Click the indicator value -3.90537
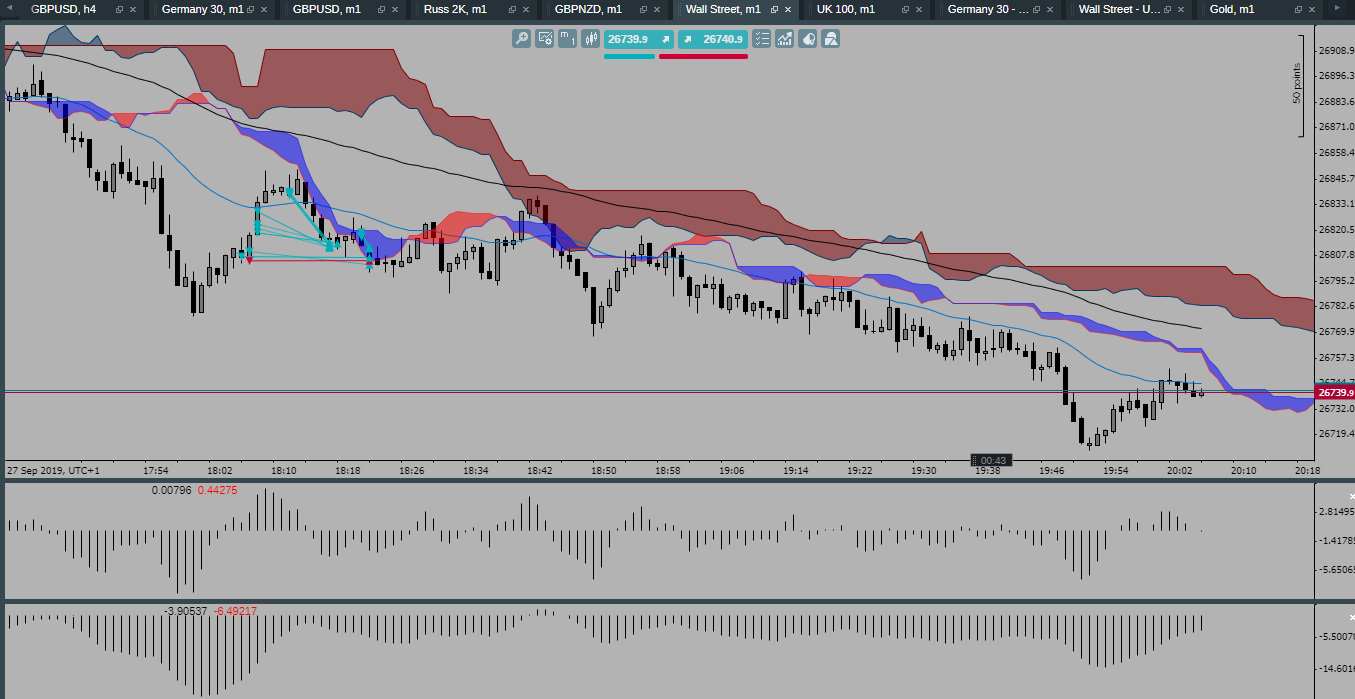Image resolution: width=1355 pixels, height=699 pixels. tap(185, 610)
